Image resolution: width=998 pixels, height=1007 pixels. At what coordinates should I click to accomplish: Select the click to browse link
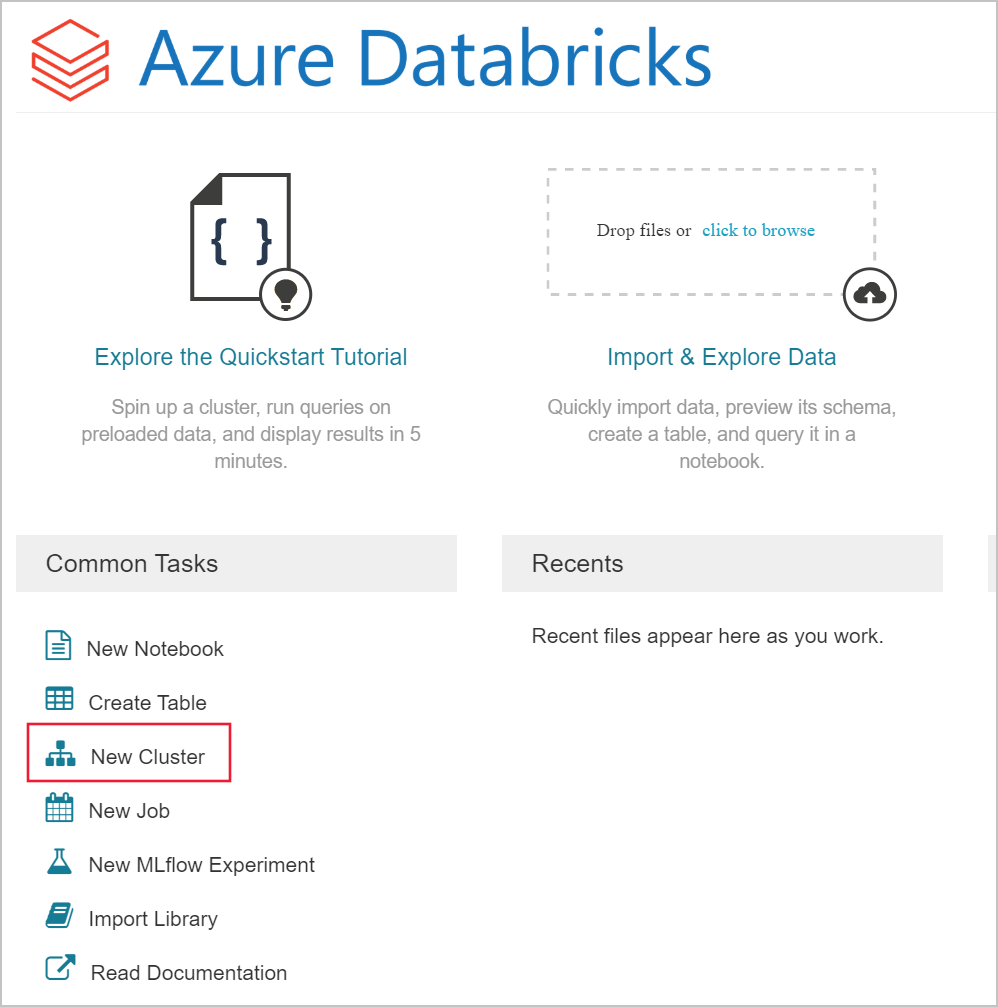click(758, 230)
